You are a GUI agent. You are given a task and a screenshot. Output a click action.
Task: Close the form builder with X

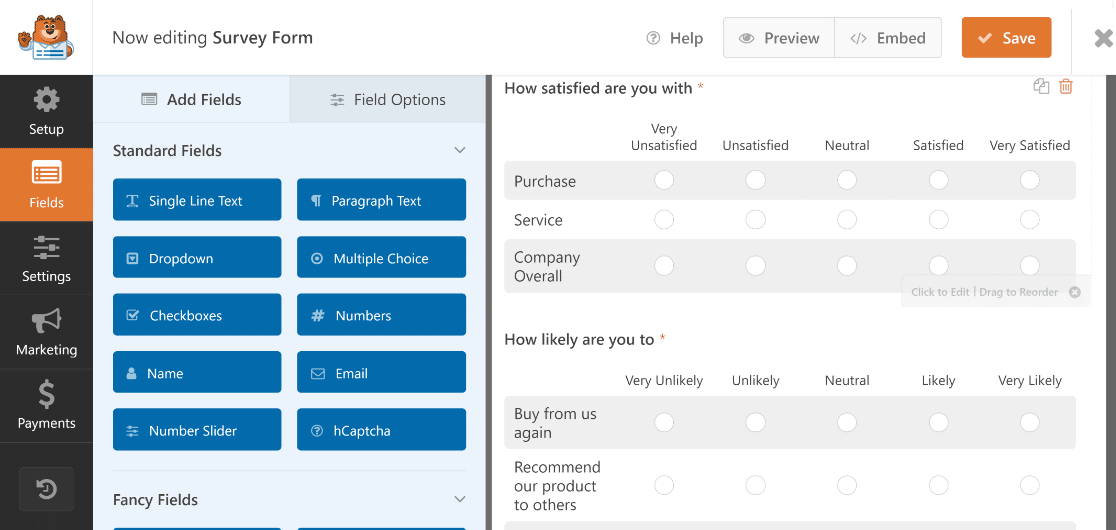(1103, 38)
